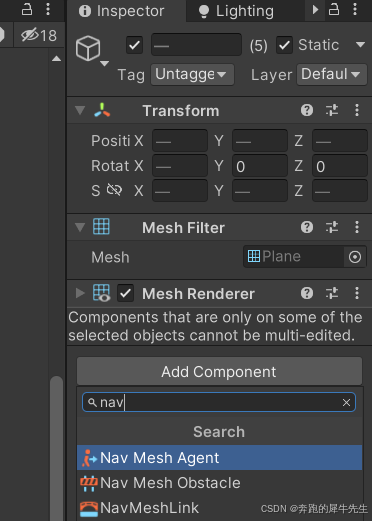372x521 pixels.
Task: Open Transform help reference icon
Action: pyautogui.click(x=307, y=110)
